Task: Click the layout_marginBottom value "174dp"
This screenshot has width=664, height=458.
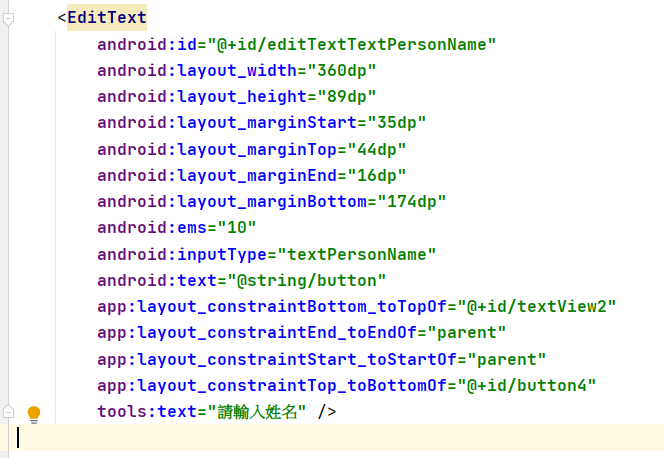Action: (x=412, y=201)
